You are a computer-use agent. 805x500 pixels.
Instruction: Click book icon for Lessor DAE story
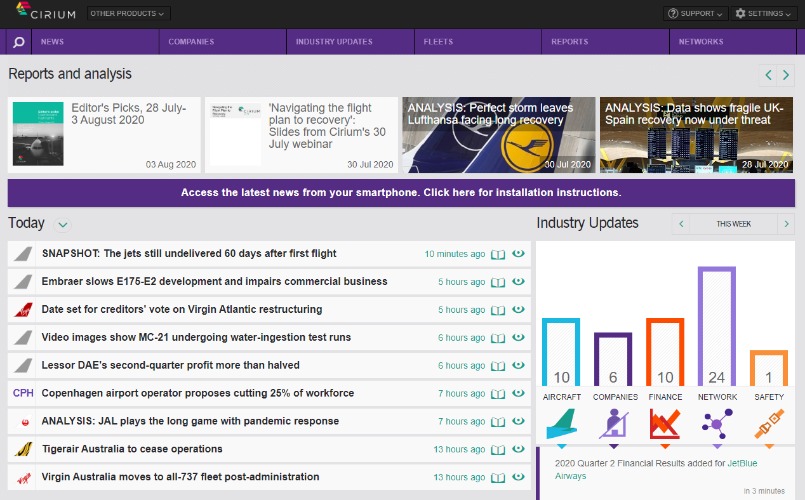coord(498,366)
